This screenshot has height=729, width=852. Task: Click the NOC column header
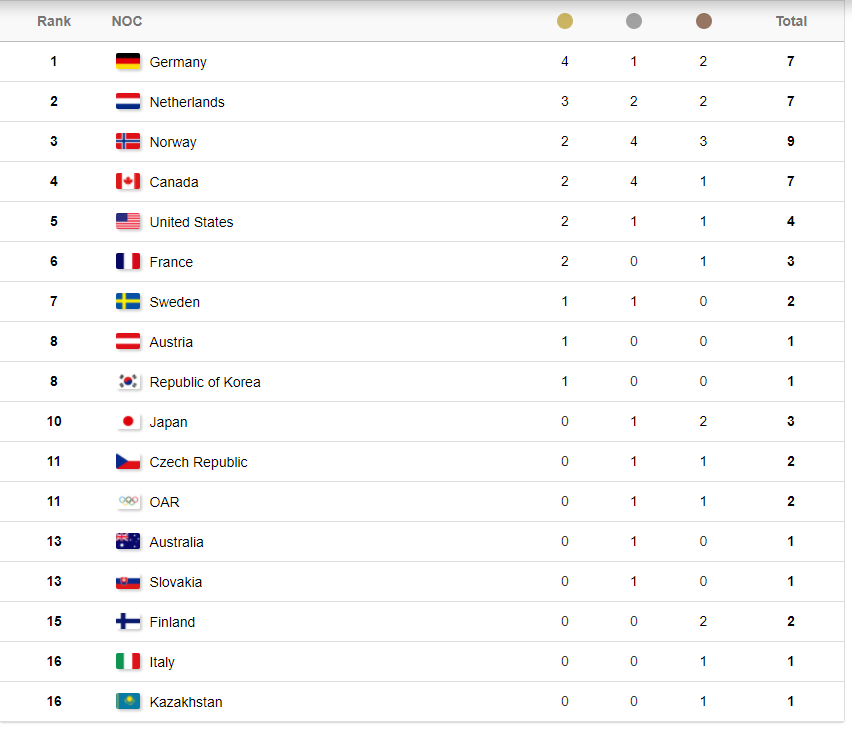[127, 21]
